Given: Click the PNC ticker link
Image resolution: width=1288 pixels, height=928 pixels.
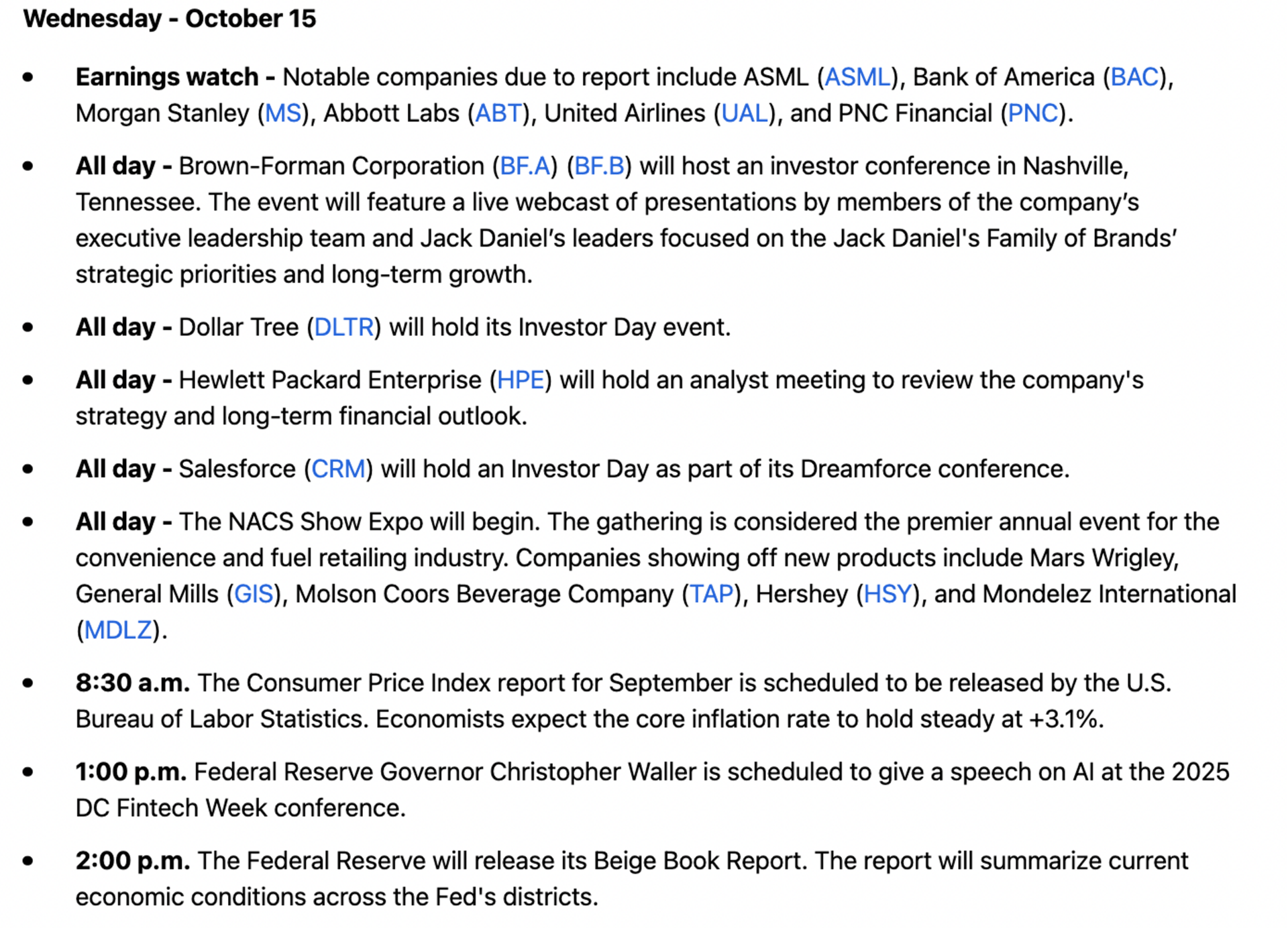Looking at the screenshot, I should 1032,113.
